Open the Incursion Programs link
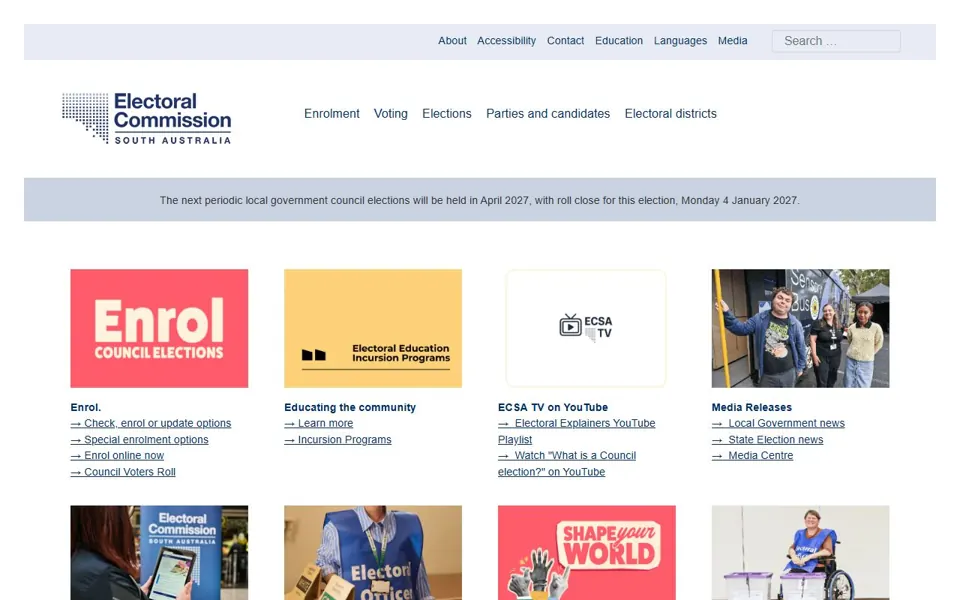Screen dimensions: 960x600 (337, 440)
